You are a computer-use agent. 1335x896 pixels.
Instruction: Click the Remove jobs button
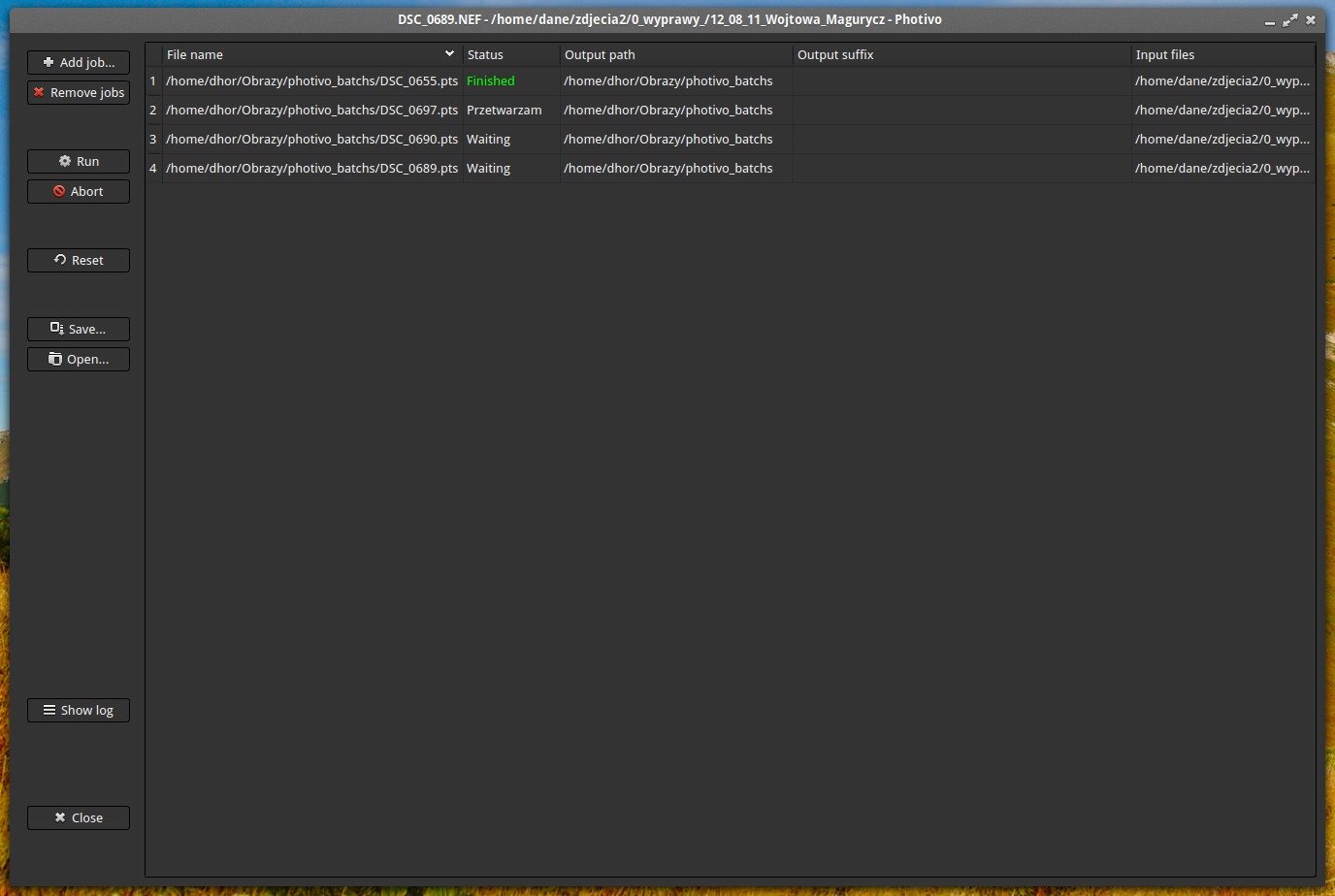tap(79, 92)
